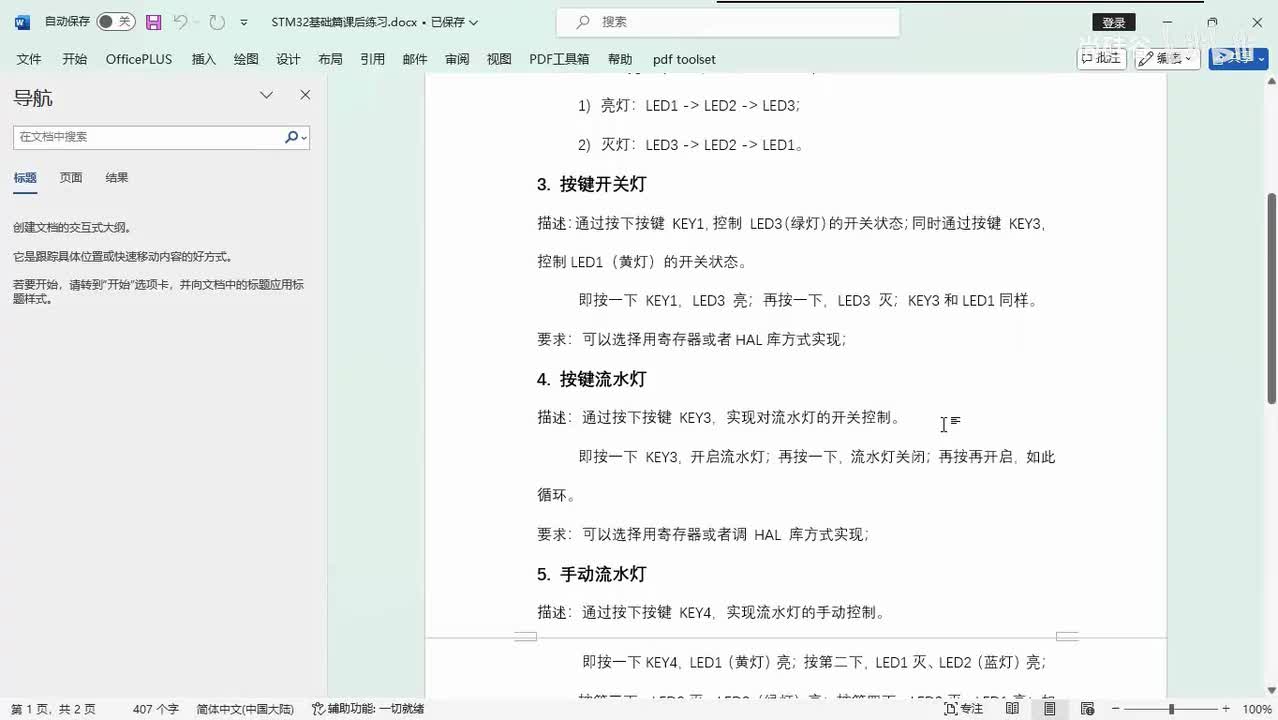1278x720 pixels.
Task: Open the 文件 menu tab
Action: tap(29, 59)
